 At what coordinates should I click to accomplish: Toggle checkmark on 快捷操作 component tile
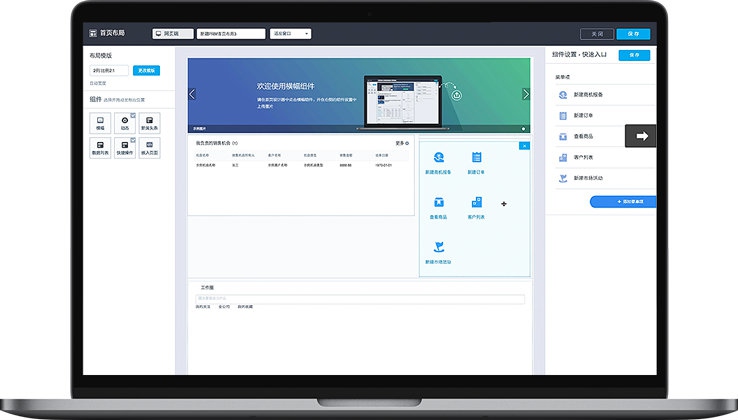tap(133, 140)
